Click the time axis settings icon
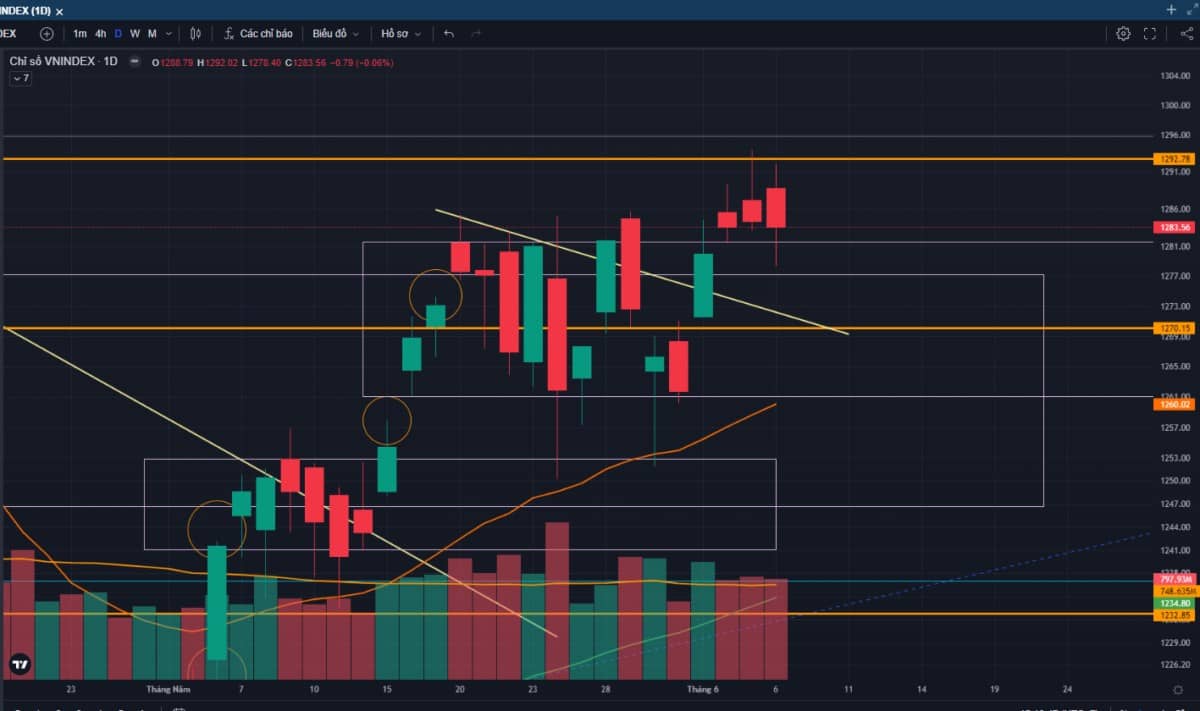The image size is (1200, 711). click(1178, 689)
